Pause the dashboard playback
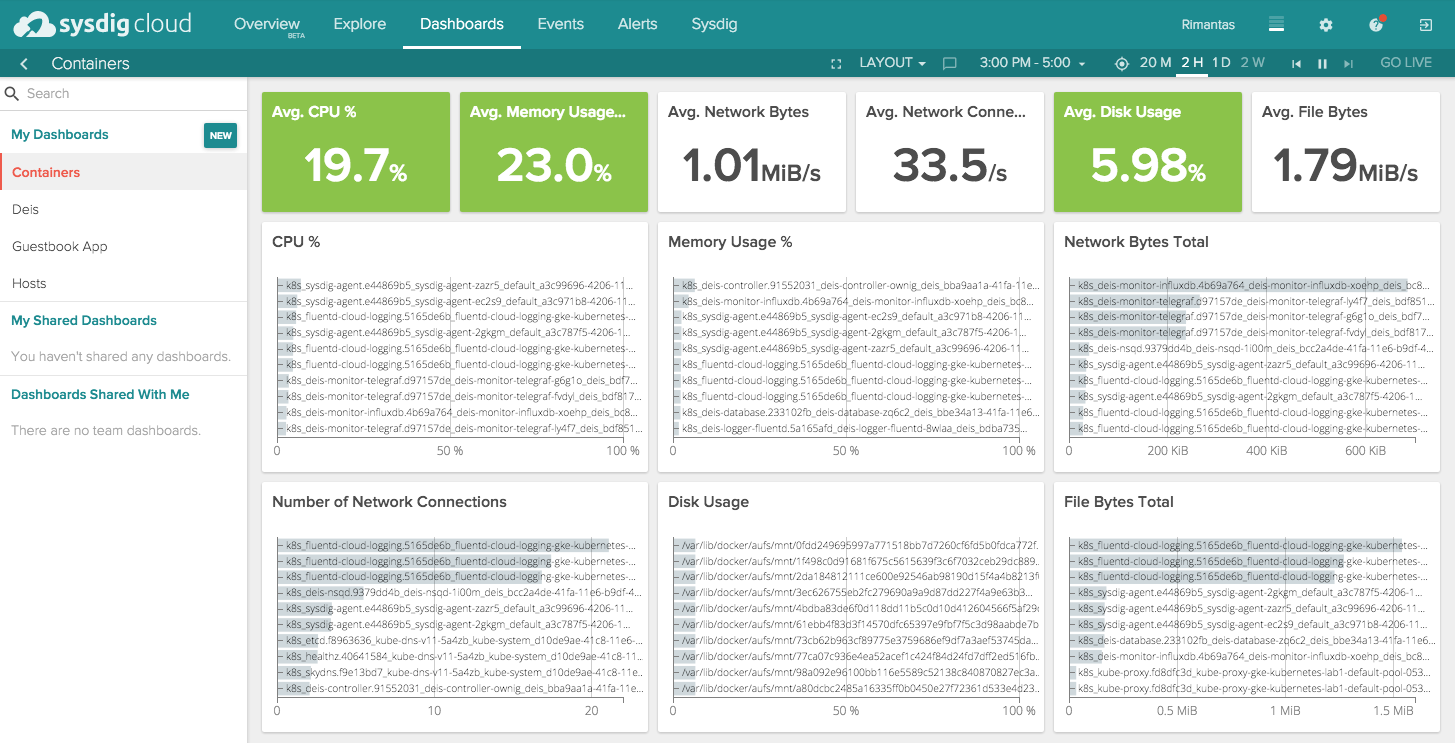Viewport: 1455px width, 743px height. pos(1322,63)
